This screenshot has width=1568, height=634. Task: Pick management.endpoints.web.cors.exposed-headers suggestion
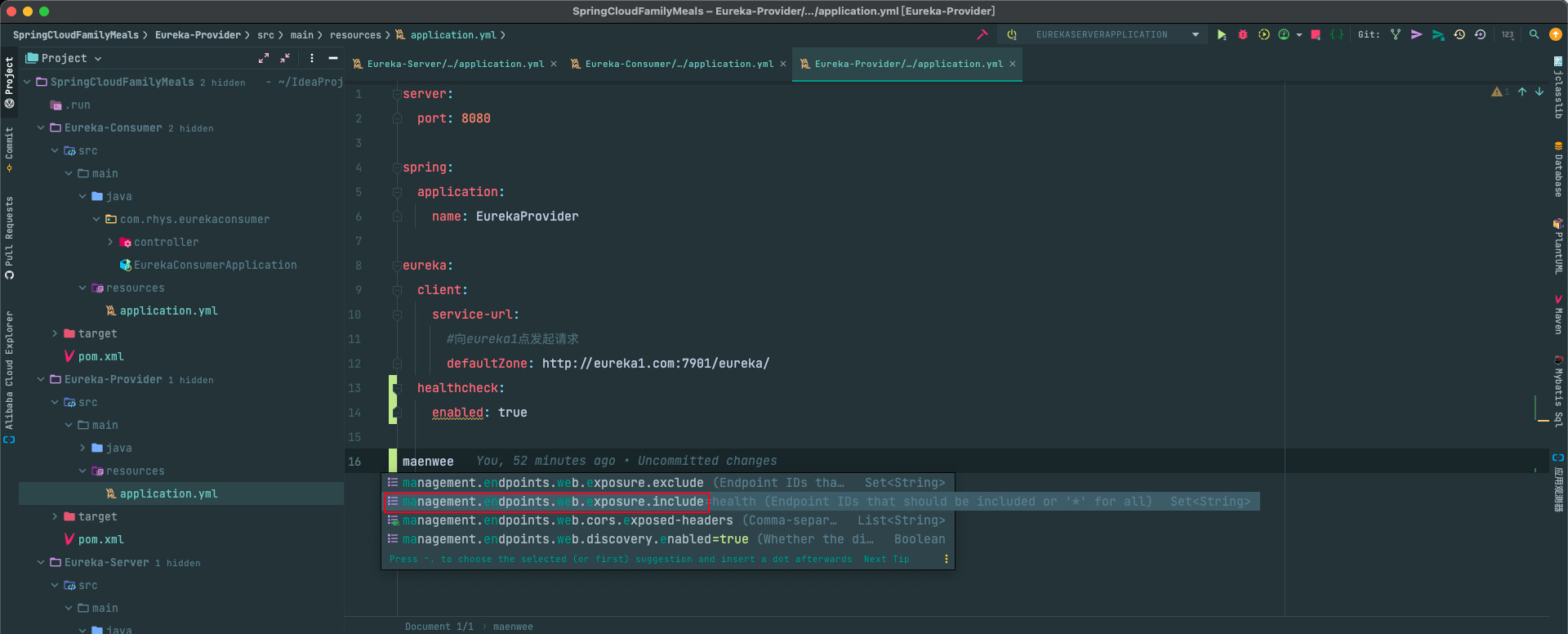(x=667, y=520)
